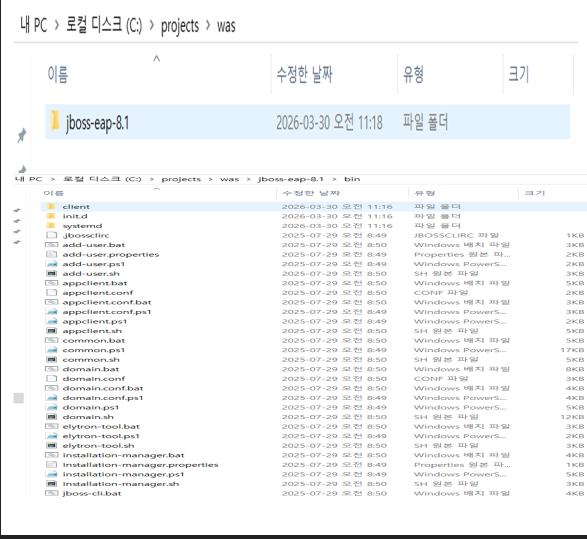This screenshot has height=539, width=587.
Task: Click the common.sh script icon
Action: coord(51,359)
